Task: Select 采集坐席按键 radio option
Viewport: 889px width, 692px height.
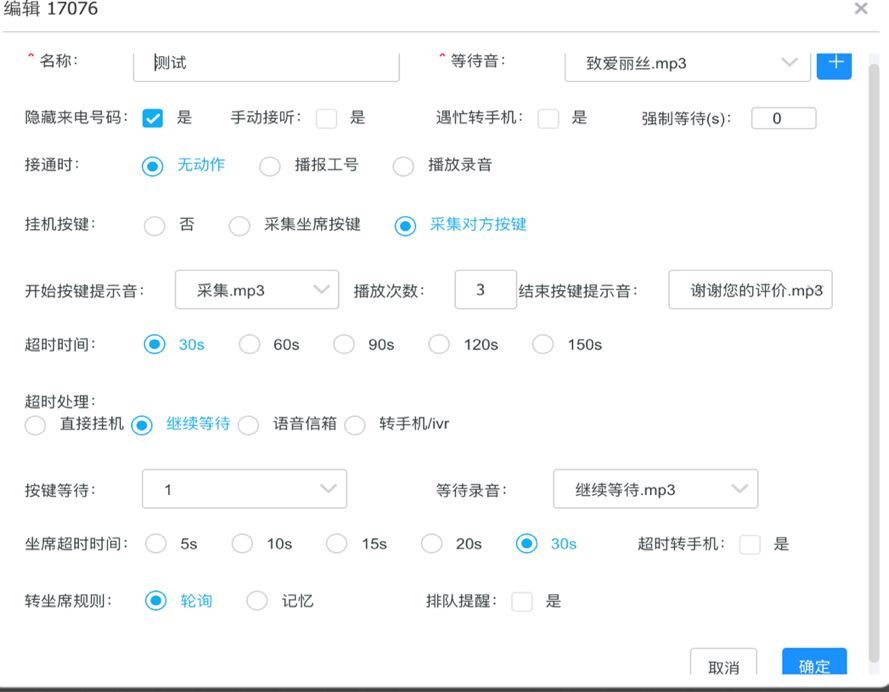Action: (x=240, y=226)
